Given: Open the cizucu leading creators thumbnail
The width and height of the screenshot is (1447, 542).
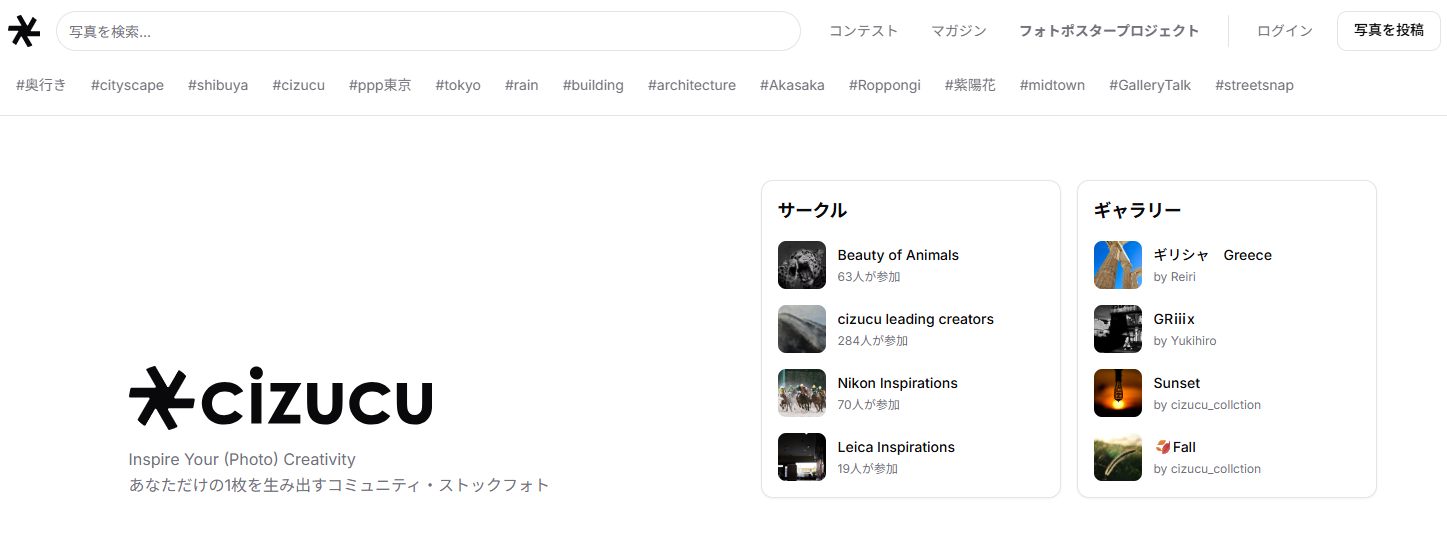Looking at the screenshot, I should click(x=802, y=329).
